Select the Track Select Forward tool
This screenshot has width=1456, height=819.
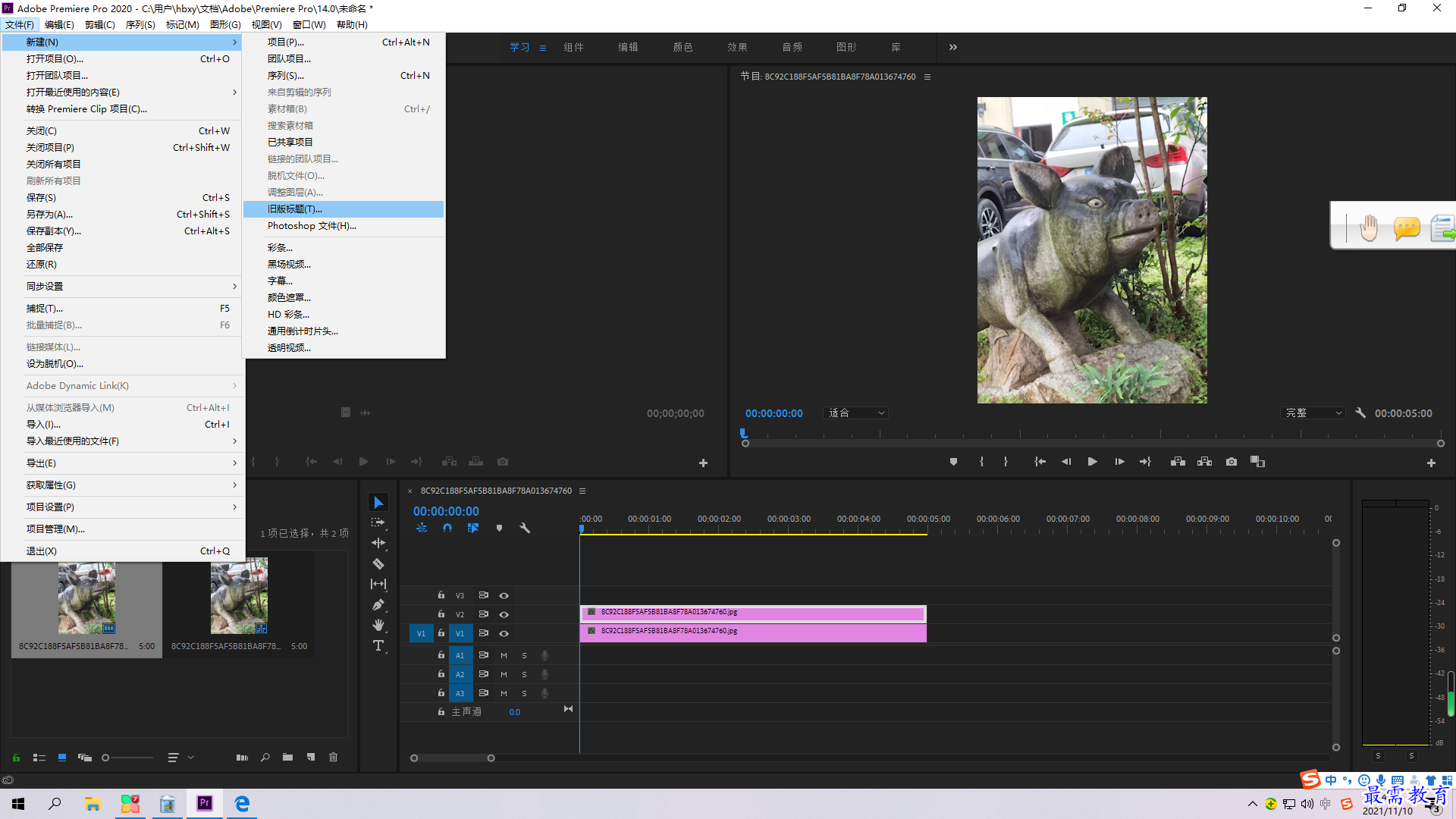tap(378, 522)
